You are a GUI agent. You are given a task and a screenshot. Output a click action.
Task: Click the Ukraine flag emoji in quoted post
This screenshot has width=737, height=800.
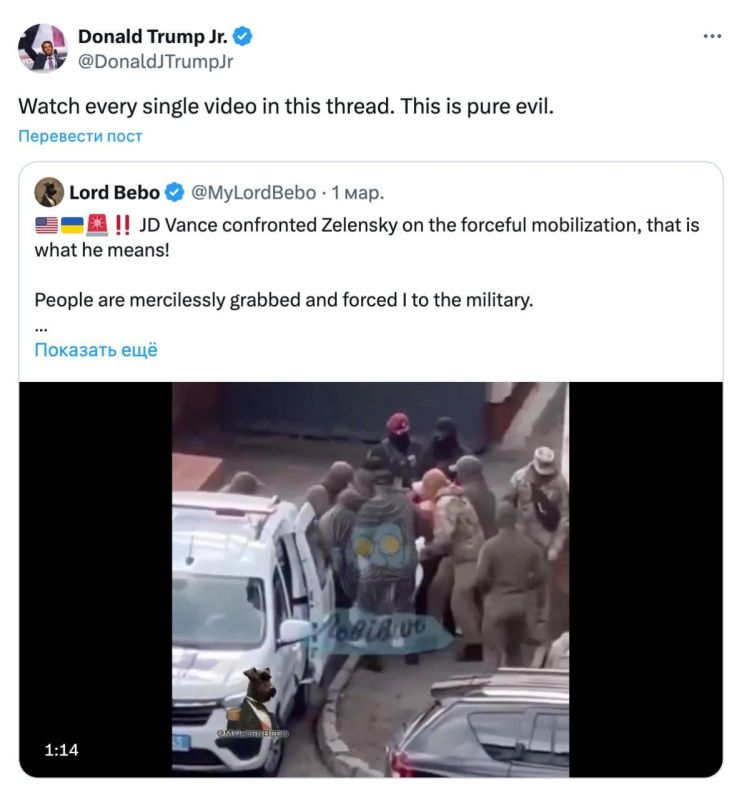click(72, 225)
